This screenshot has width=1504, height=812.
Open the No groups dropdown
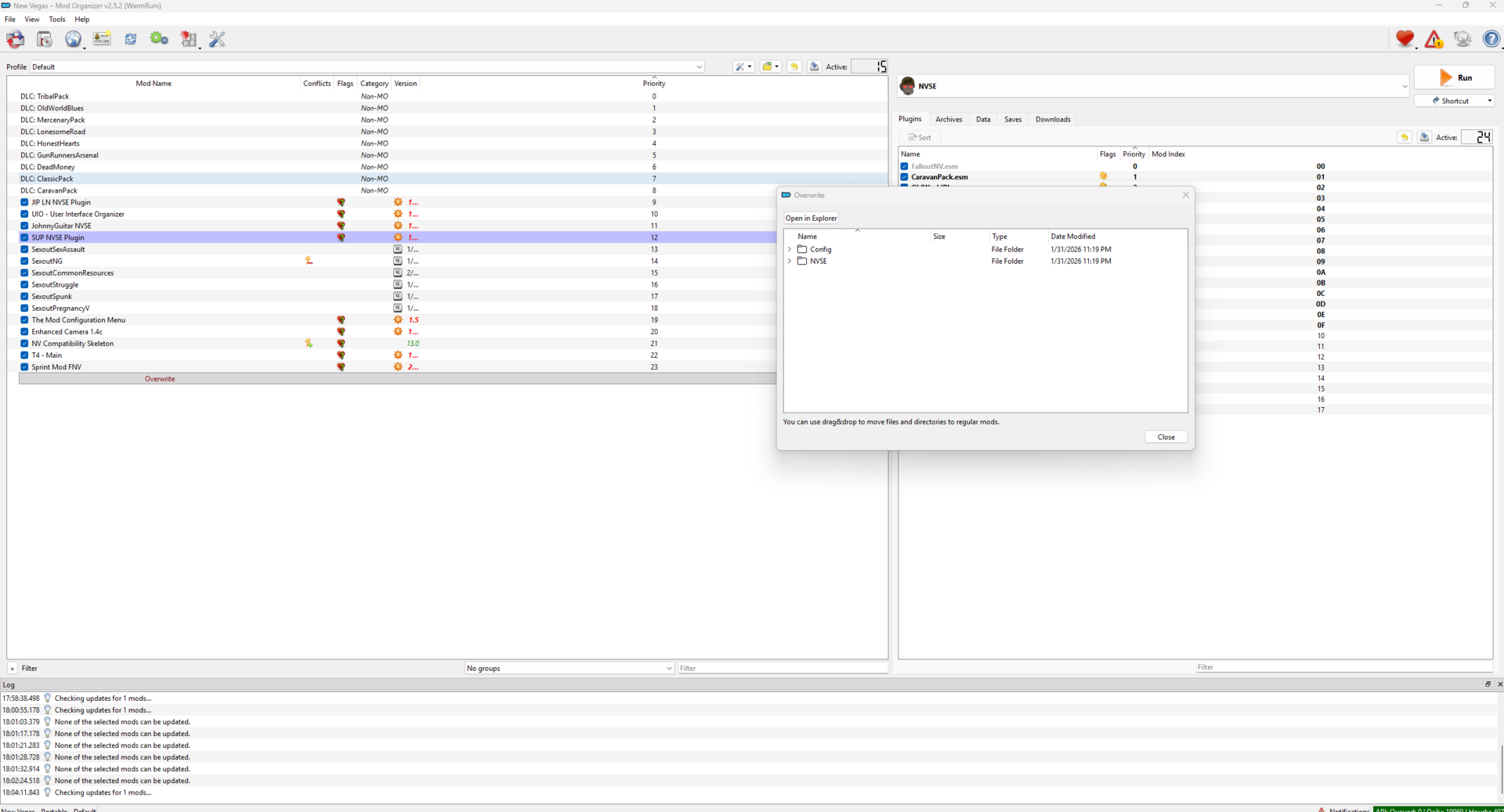click(569, 668)
